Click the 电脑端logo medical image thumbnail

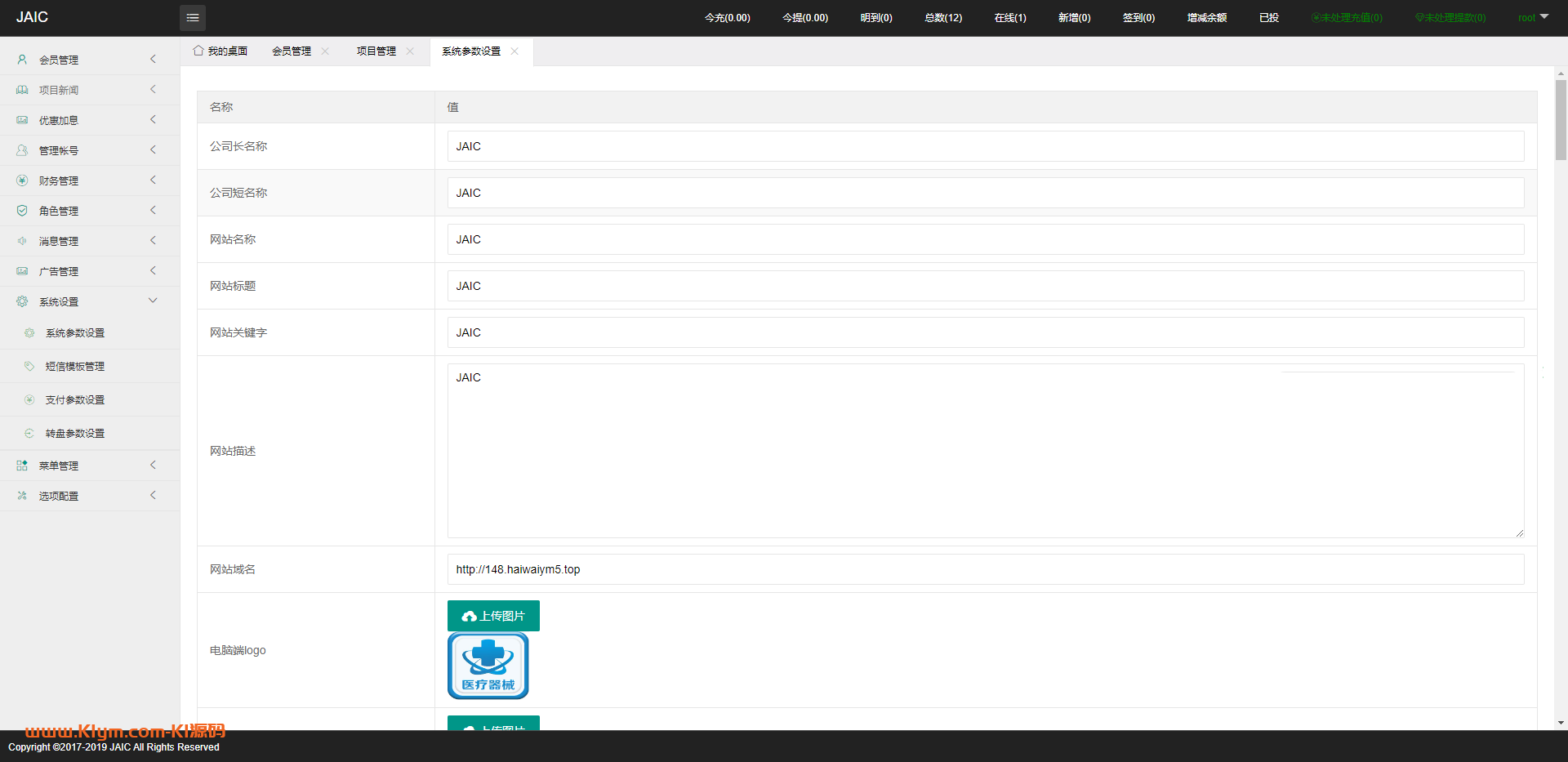click(488, 666)
